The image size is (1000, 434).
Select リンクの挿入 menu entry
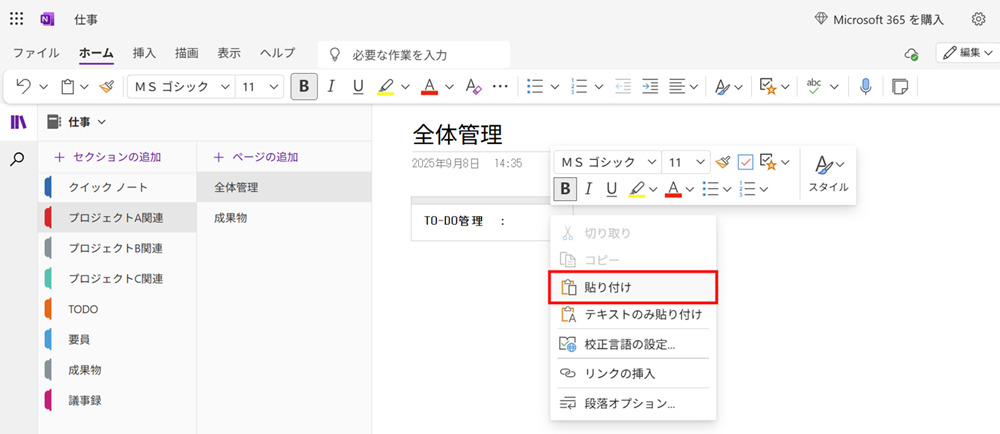coord(633,374)
